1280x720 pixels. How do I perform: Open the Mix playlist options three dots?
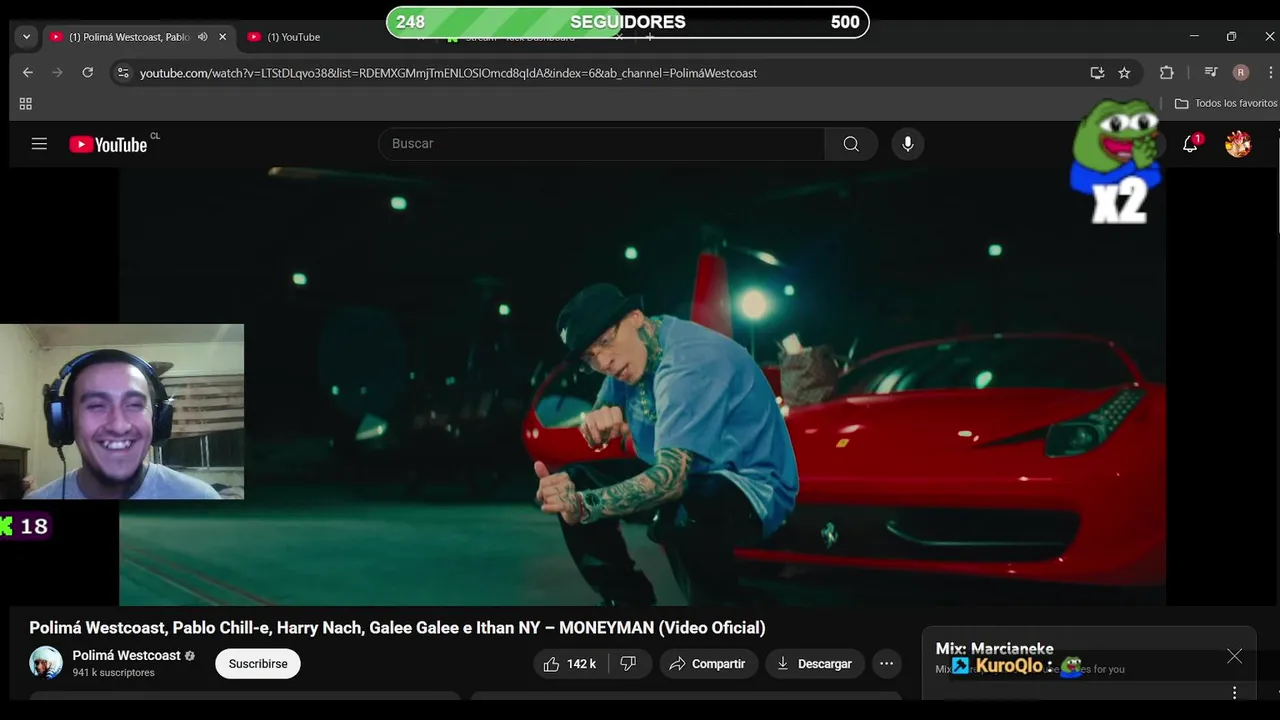coord(1235,692)
